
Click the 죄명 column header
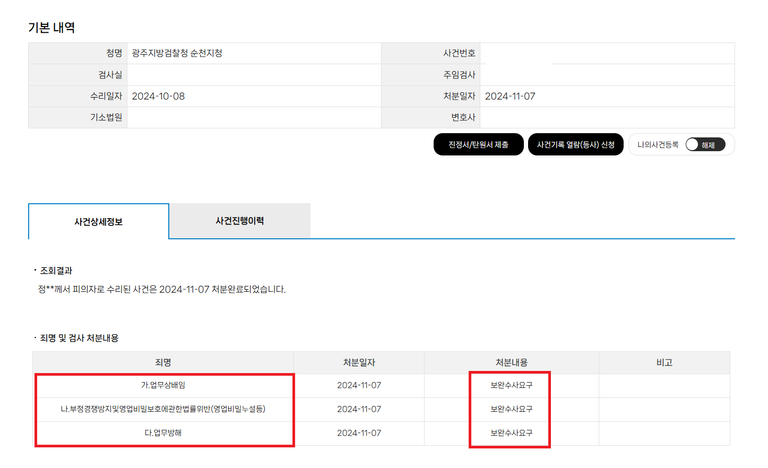[x=164, y=361]
